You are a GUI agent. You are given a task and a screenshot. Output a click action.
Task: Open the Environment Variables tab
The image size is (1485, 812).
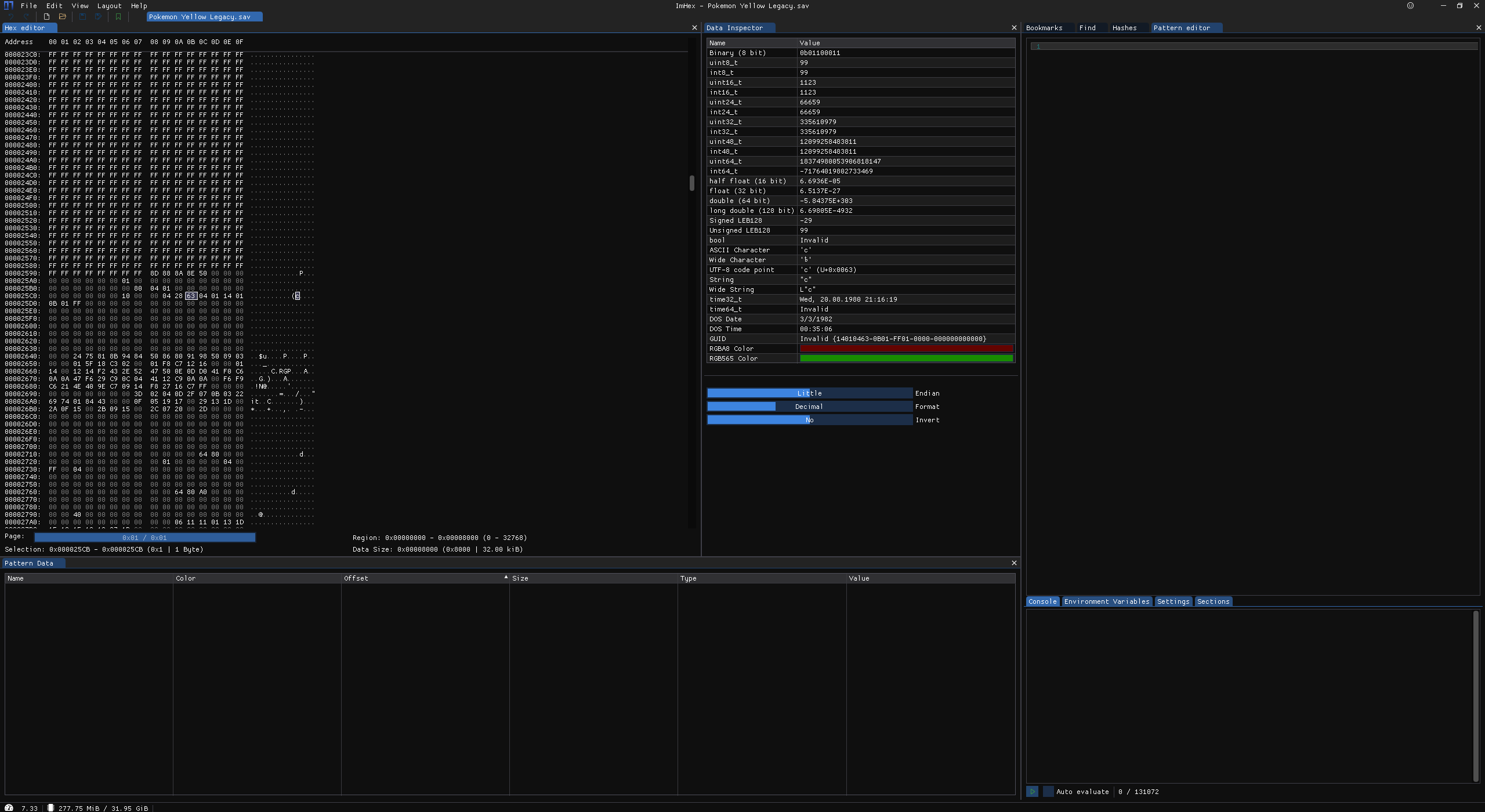point(1106,601)
